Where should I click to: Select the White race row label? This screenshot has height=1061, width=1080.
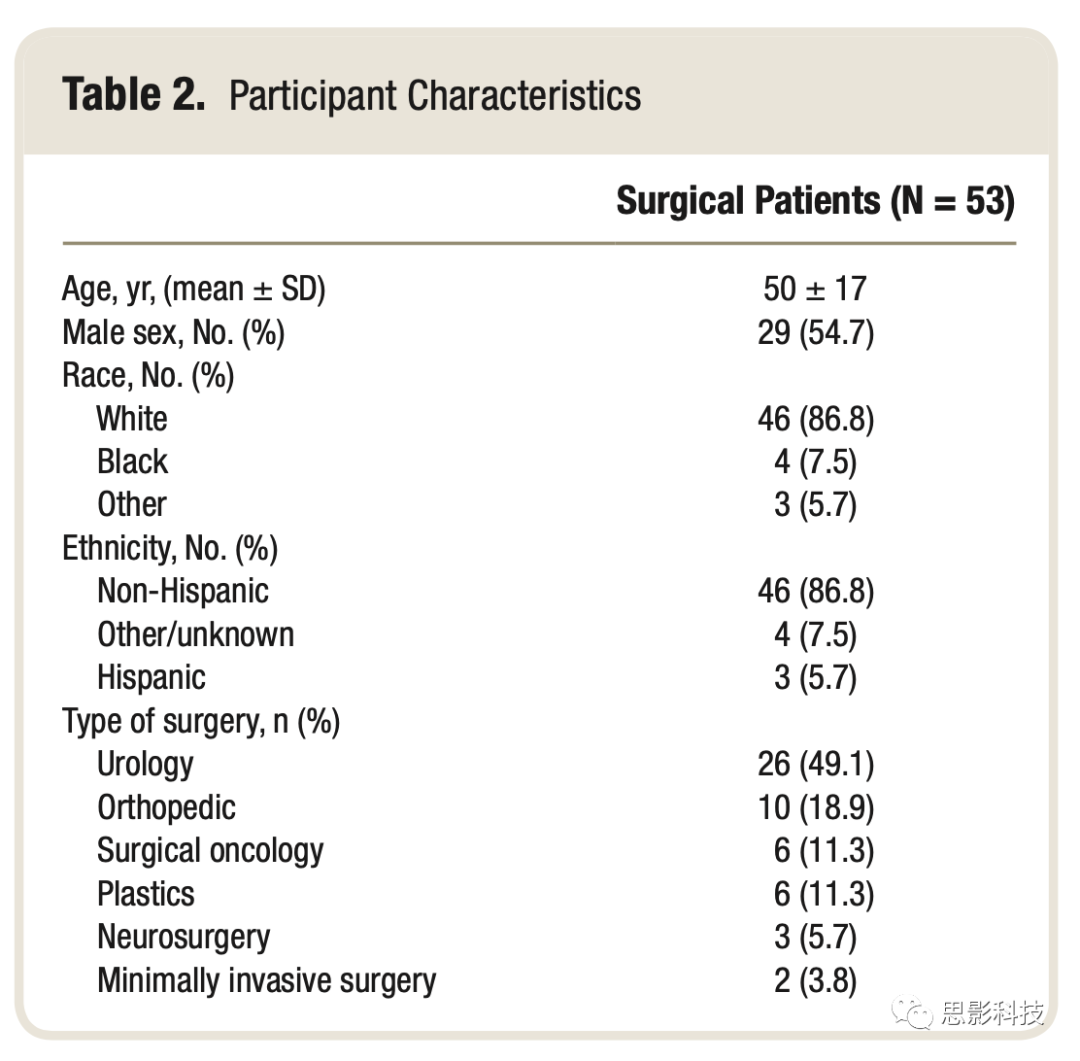(132, 419)
